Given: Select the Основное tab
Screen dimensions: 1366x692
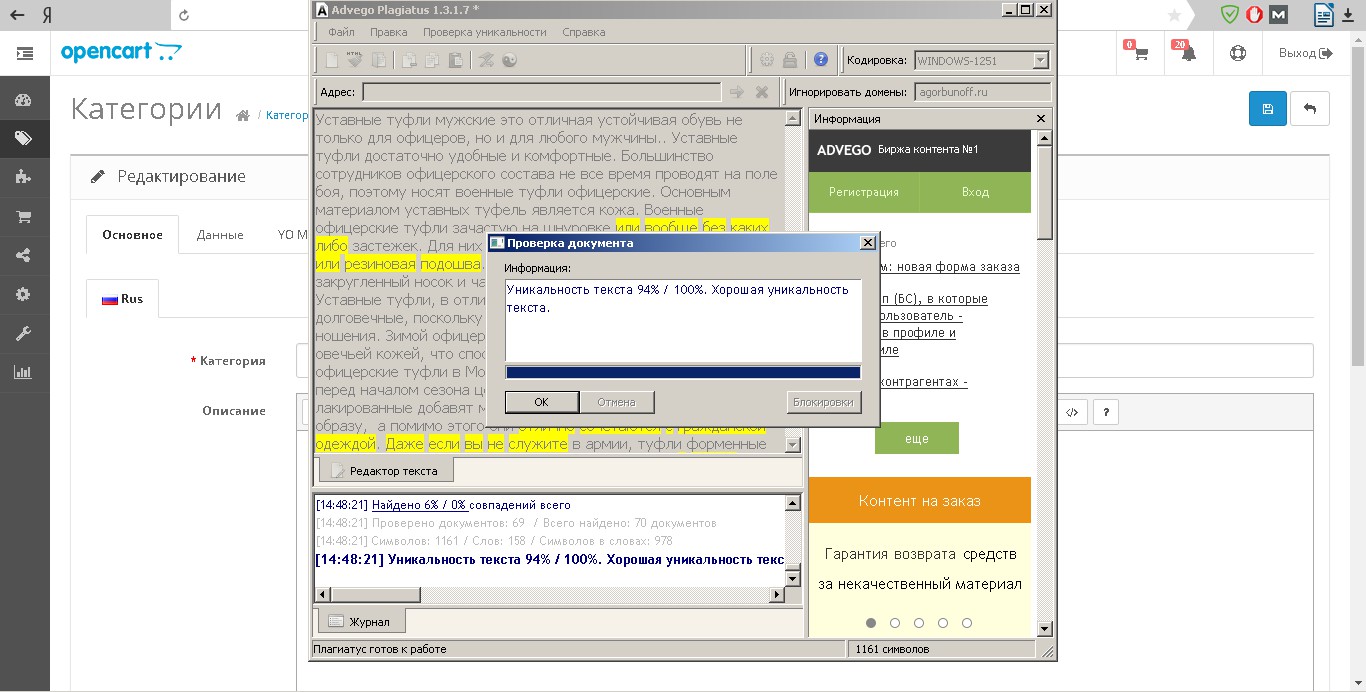Looking at the screenshot, I should [x=132, y=235].
